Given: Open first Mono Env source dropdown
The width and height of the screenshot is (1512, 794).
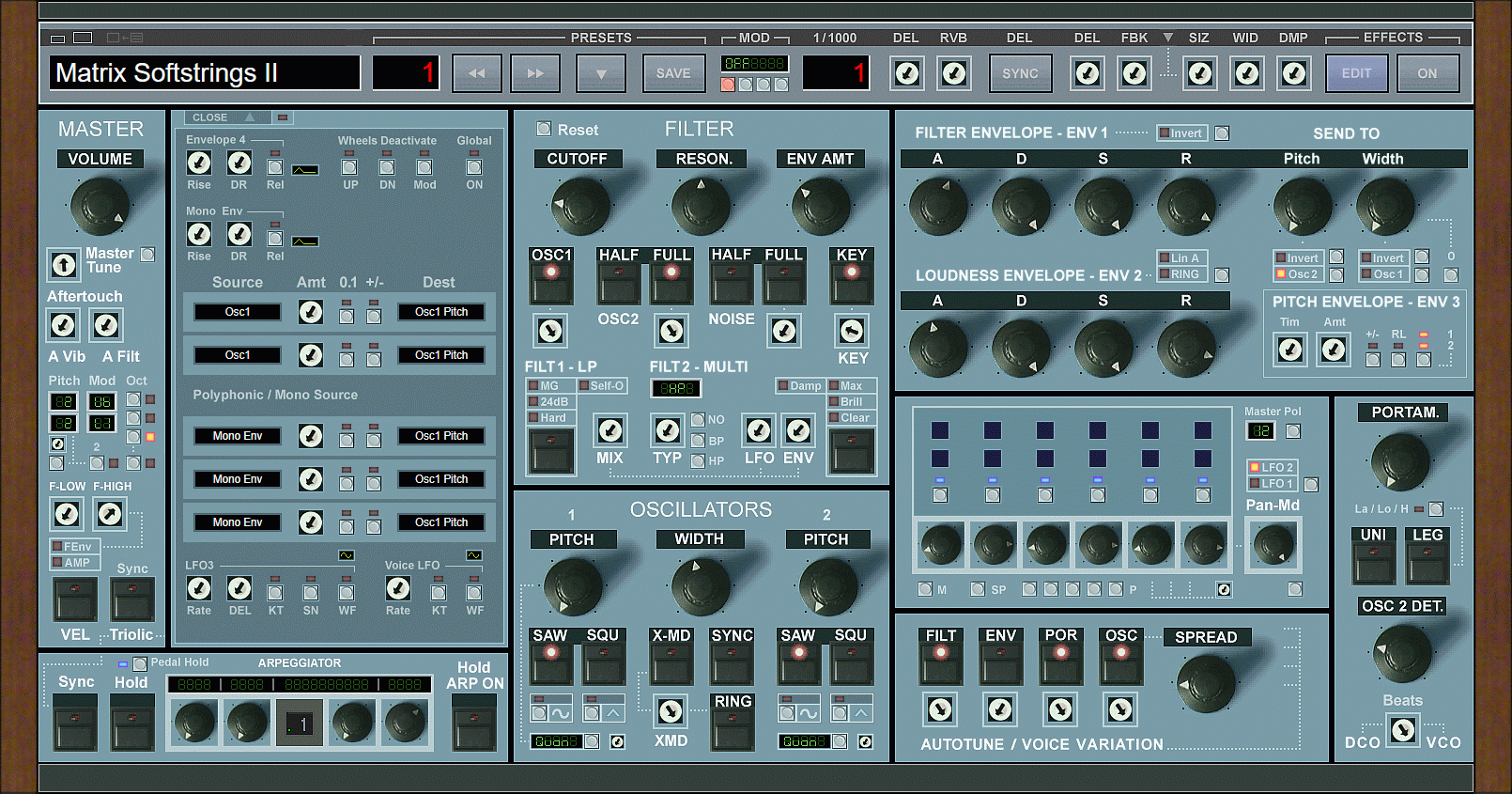Looking at the screenshot, I should point(238,436).
